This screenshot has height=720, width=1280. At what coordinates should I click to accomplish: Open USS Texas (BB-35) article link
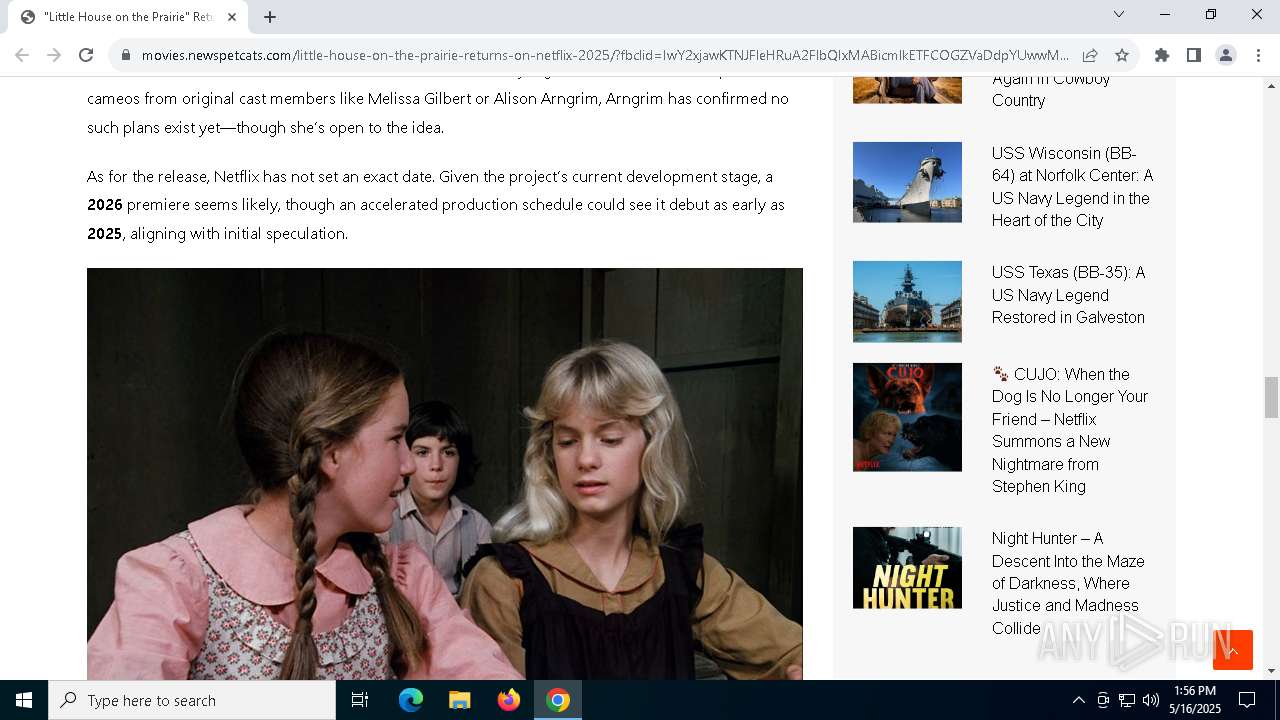pos(1069,295)
